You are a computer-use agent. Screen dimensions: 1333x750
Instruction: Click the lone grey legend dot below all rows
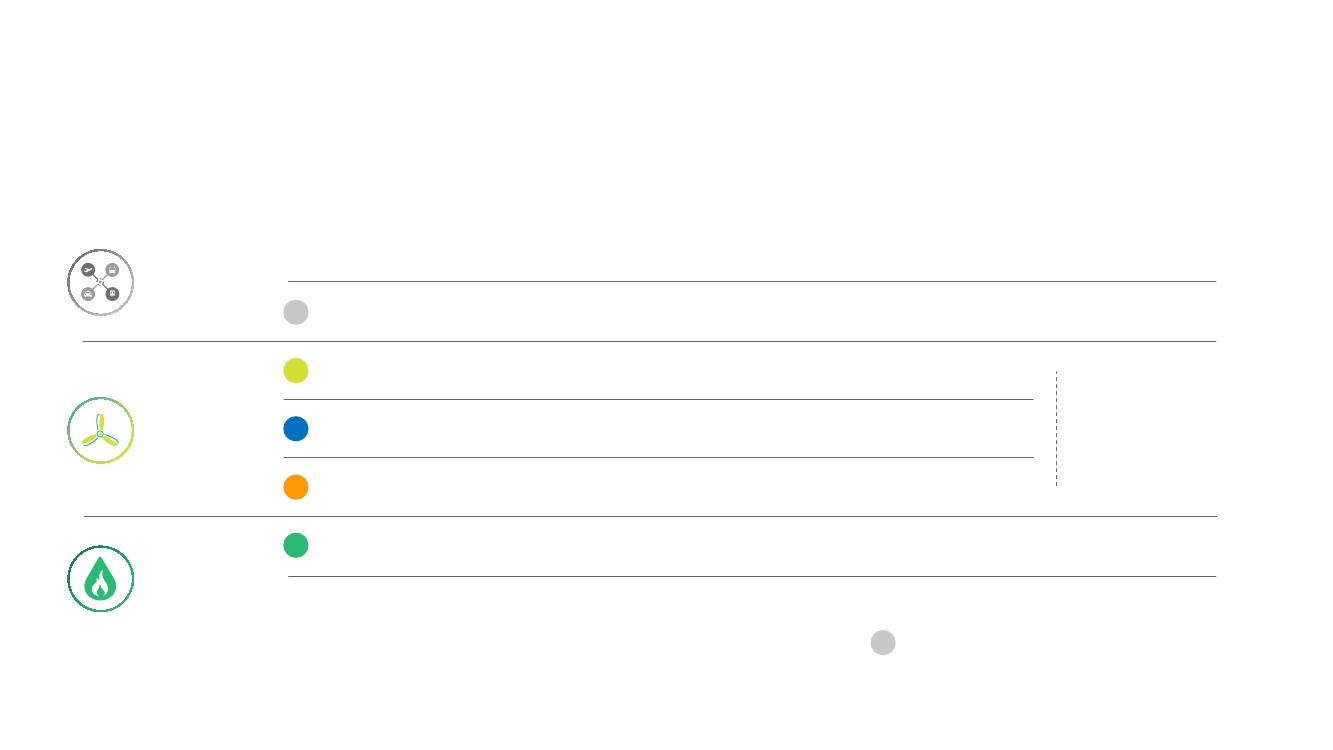[883, 643]
